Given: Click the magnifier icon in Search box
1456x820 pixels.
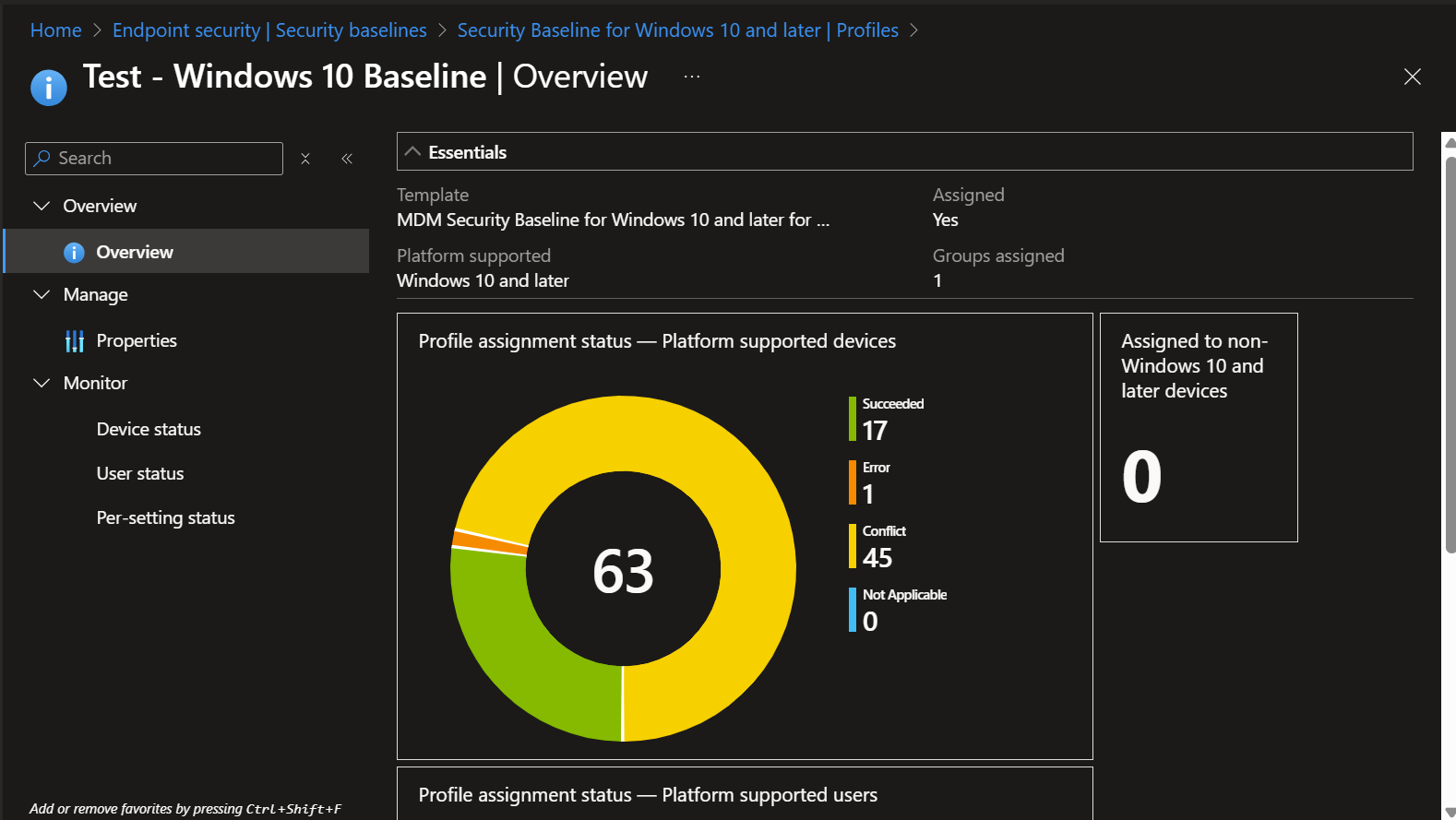Looking at the screenshot, I should pyautogui.click(x=42, y=158).
